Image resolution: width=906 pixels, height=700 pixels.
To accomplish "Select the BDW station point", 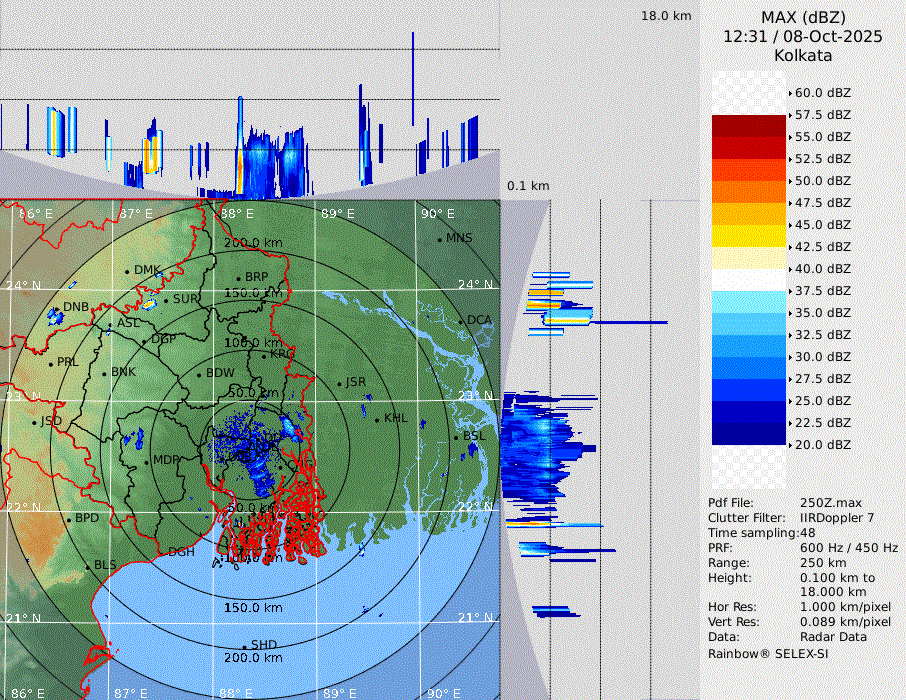I will (x=199, y=374).
